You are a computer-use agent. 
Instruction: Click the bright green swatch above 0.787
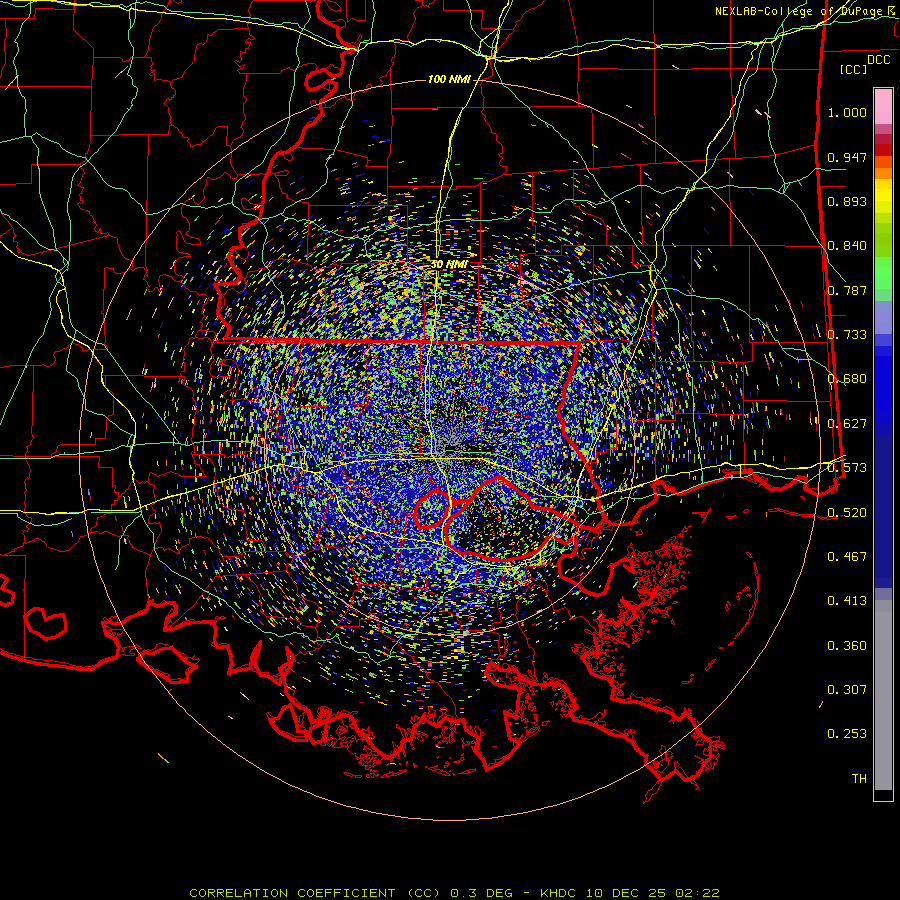click(x=883, y=273)
